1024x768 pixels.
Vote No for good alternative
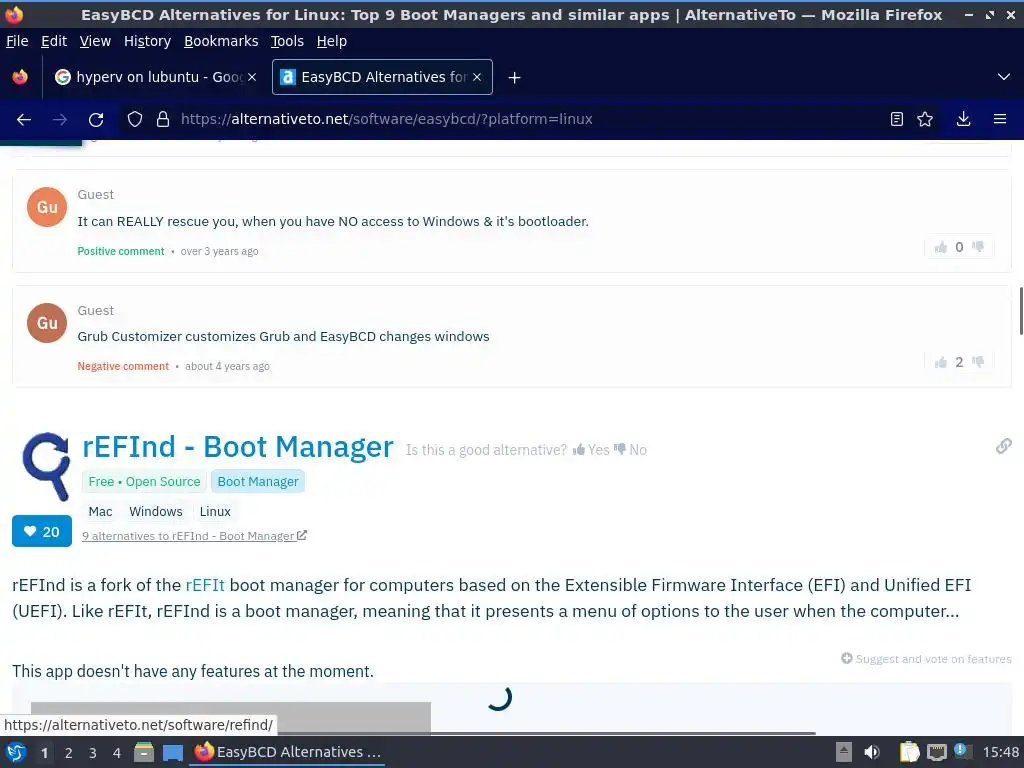pyautogui.click(x=630, y=450)
